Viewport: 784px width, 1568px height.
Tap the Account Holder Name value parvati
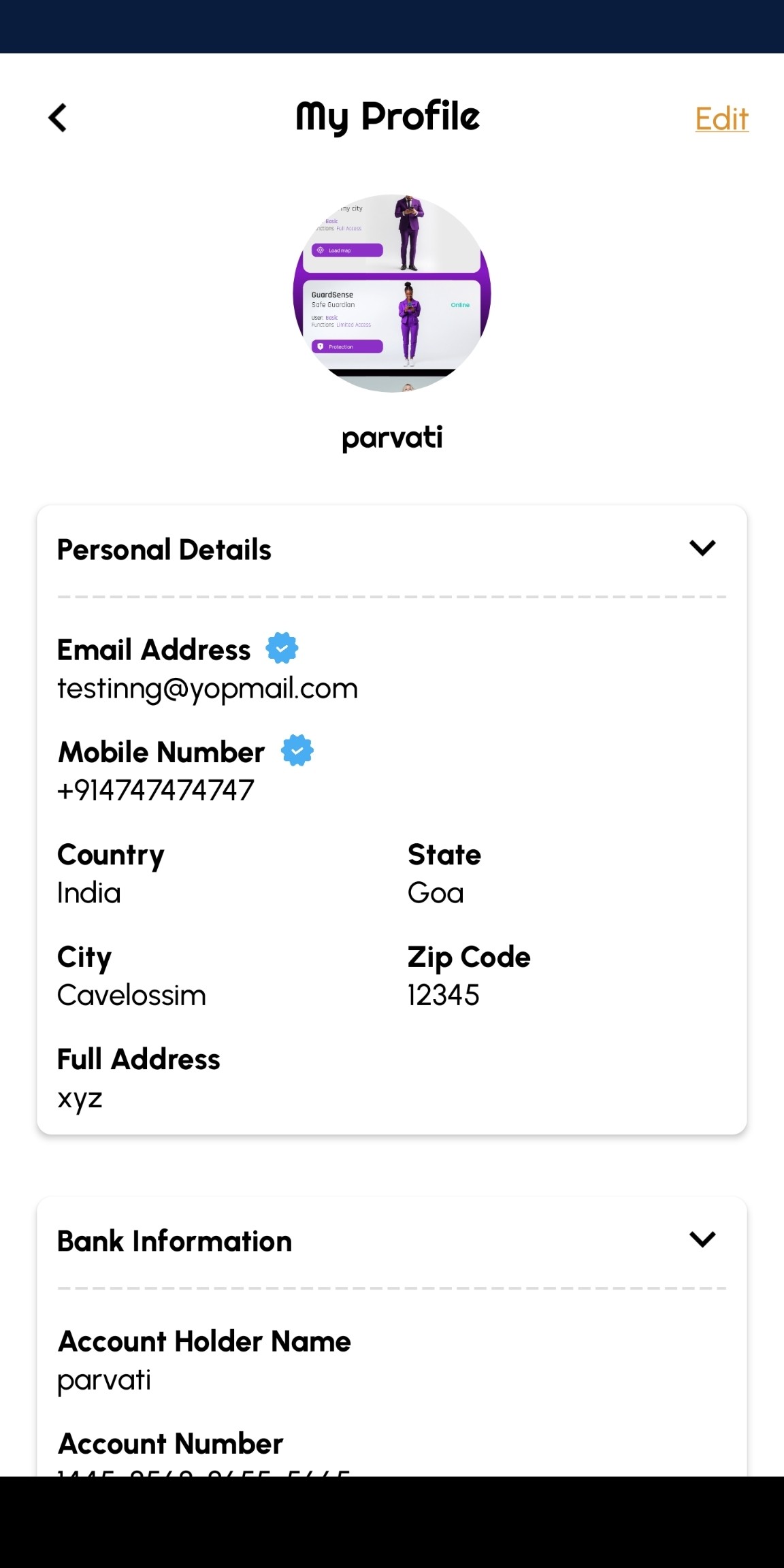[x=104, y=1379]
